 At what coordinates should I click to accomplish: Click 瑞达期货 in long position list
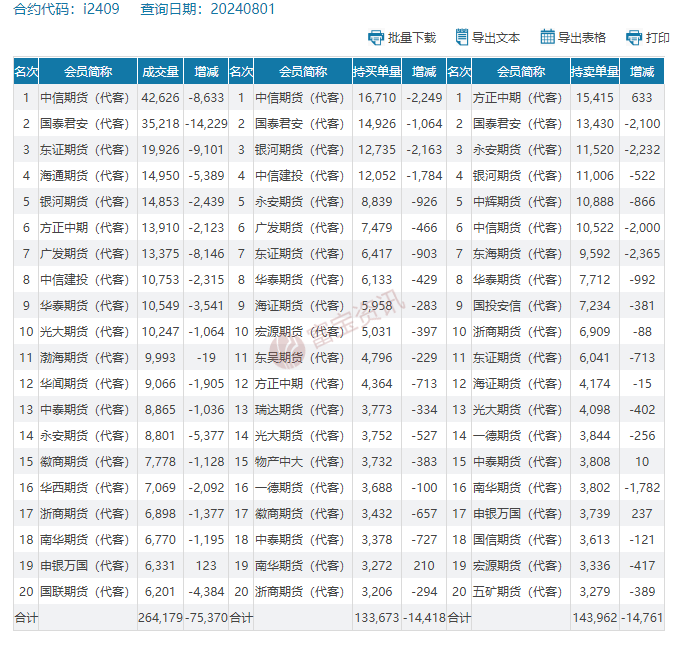point(300,410)
